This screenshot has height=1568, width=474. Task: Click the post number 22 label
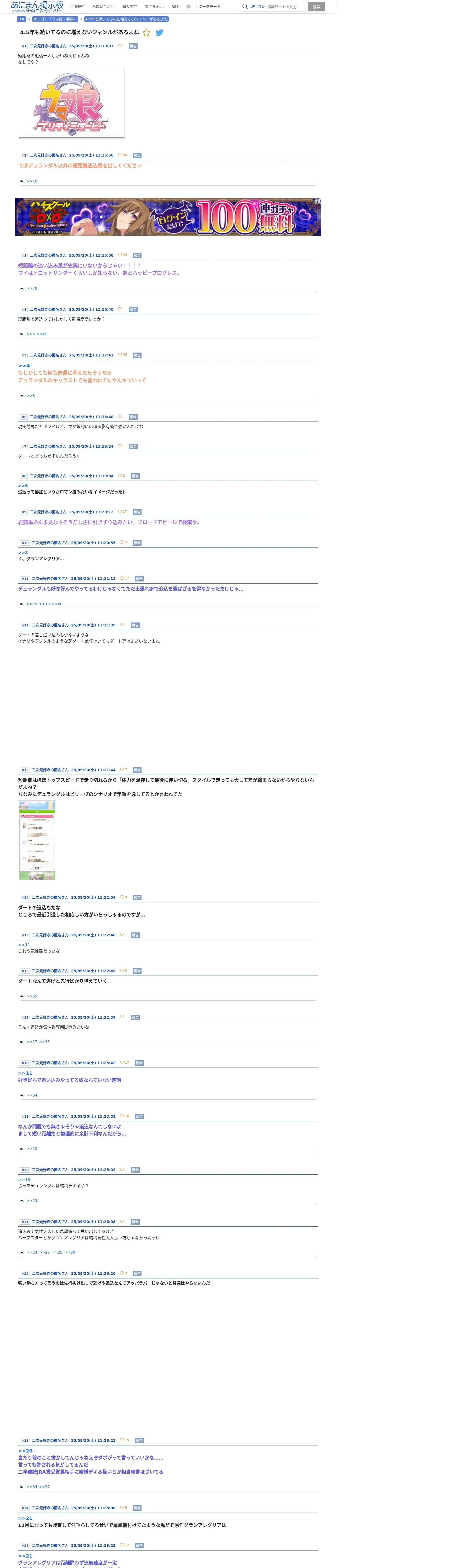pyautogui.click(x=24, y=1273)
